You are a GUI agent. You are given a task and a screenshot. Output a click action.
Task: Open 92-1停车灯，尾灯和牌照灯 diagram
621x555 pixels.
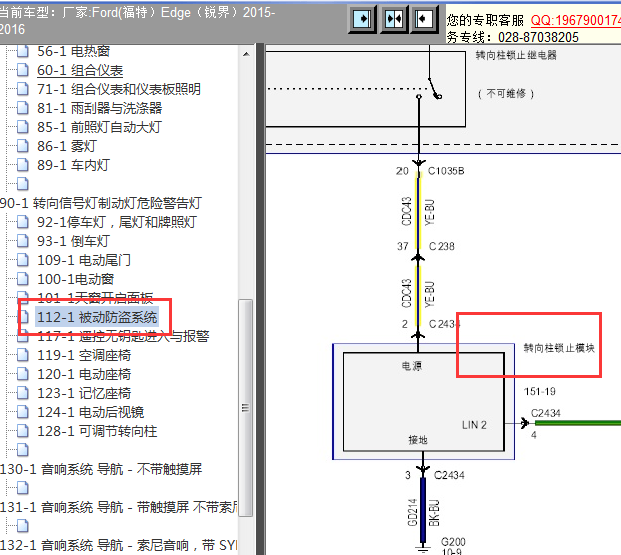point(117,222)
